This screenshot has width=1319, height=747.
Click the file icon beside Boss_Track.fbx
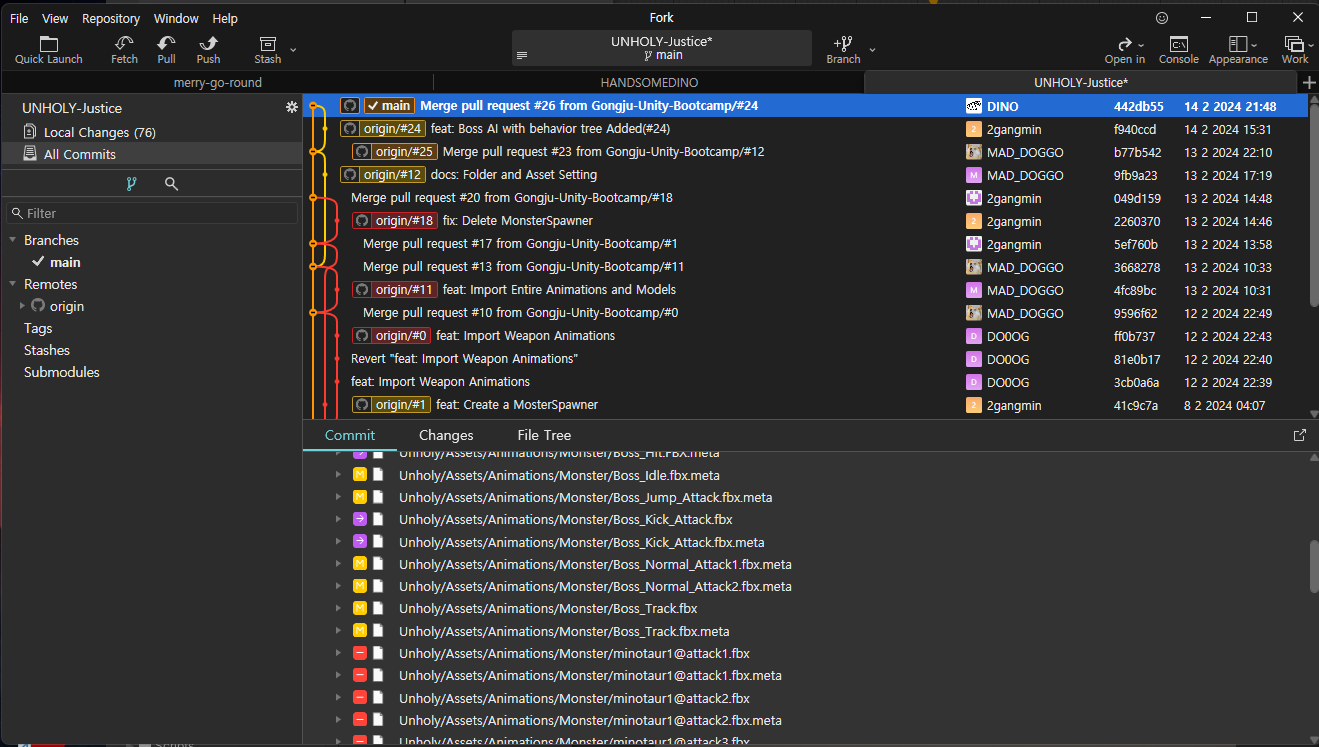click(379, 608)
